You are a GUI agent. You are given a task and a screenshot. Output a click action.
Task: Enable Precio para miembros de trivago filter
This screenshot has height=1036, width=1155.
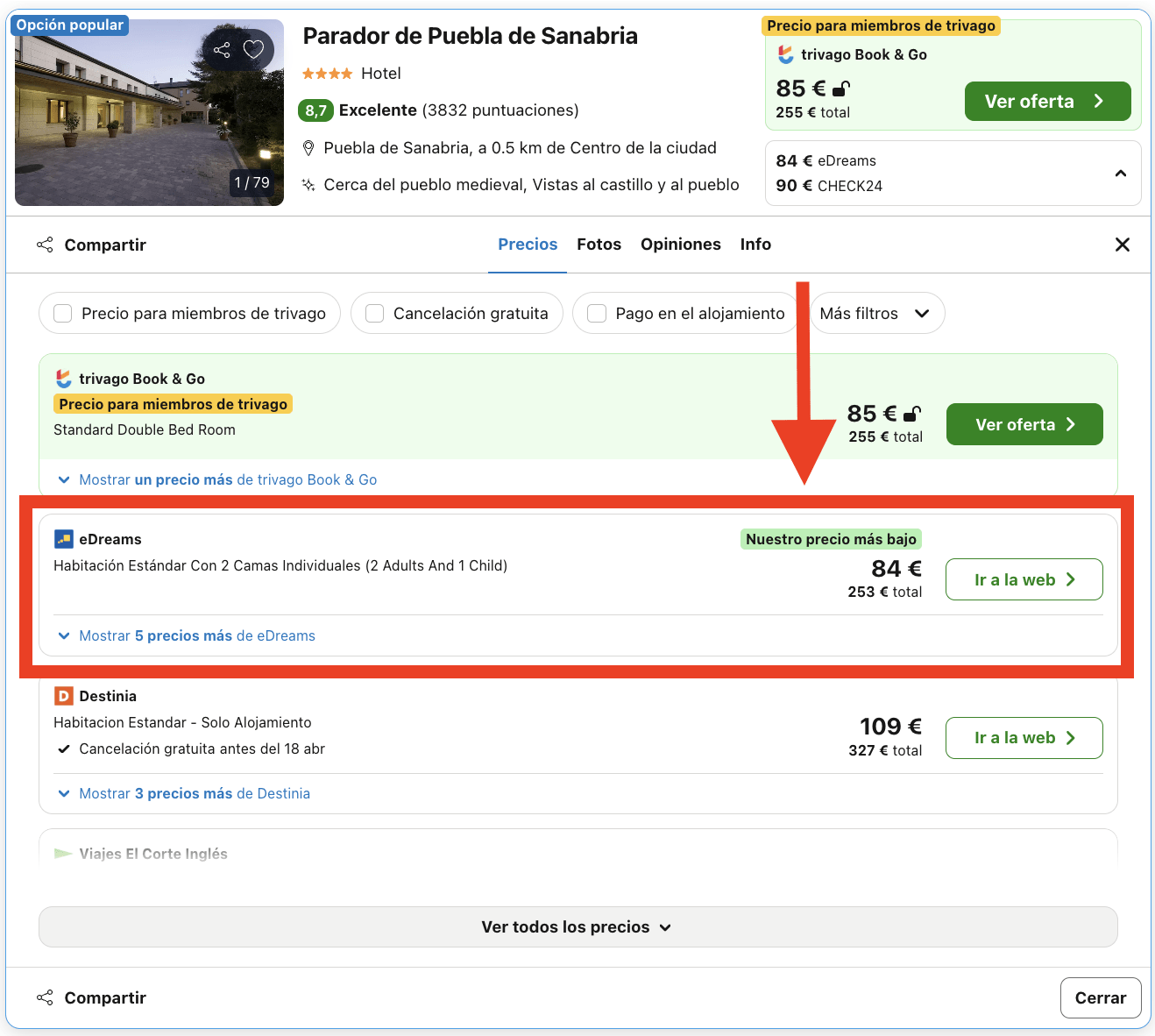point(63,314)
